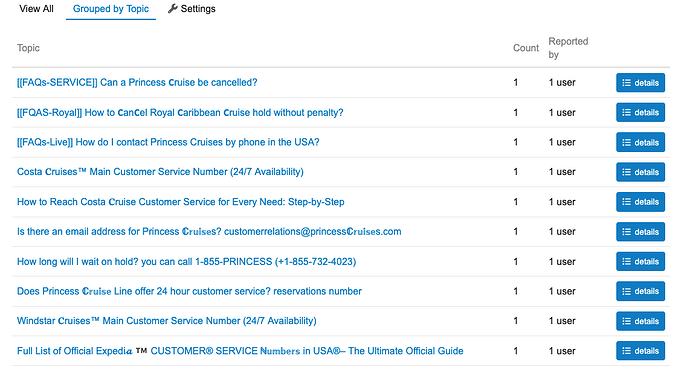Image resolution: width=690 pixels, height=370 pixels.
Task: Show details for Princess 24 hour service topic
Action: point(640,291)
